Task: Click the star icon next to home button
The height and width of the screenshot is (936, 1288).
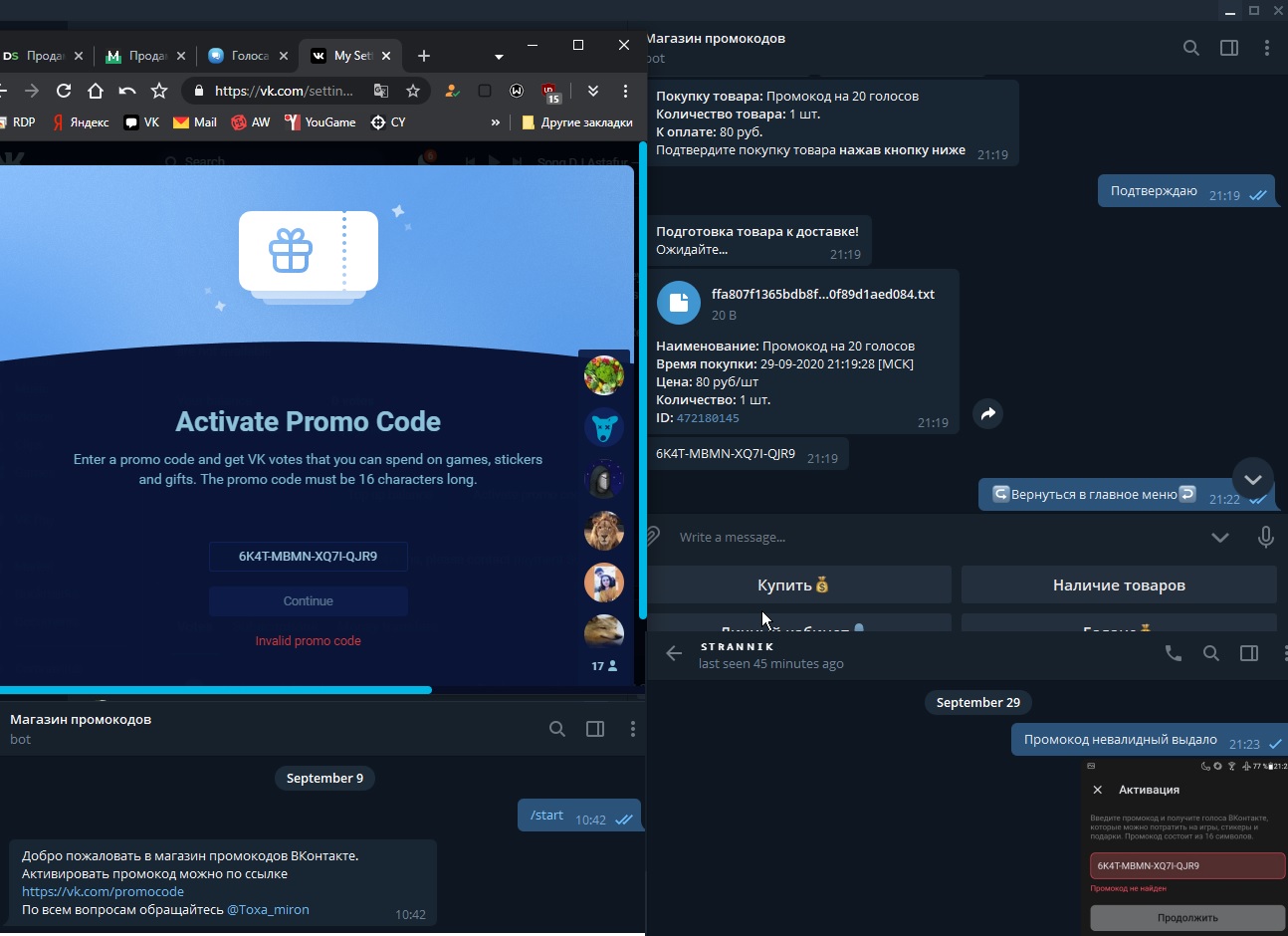Action: point(159,91)
